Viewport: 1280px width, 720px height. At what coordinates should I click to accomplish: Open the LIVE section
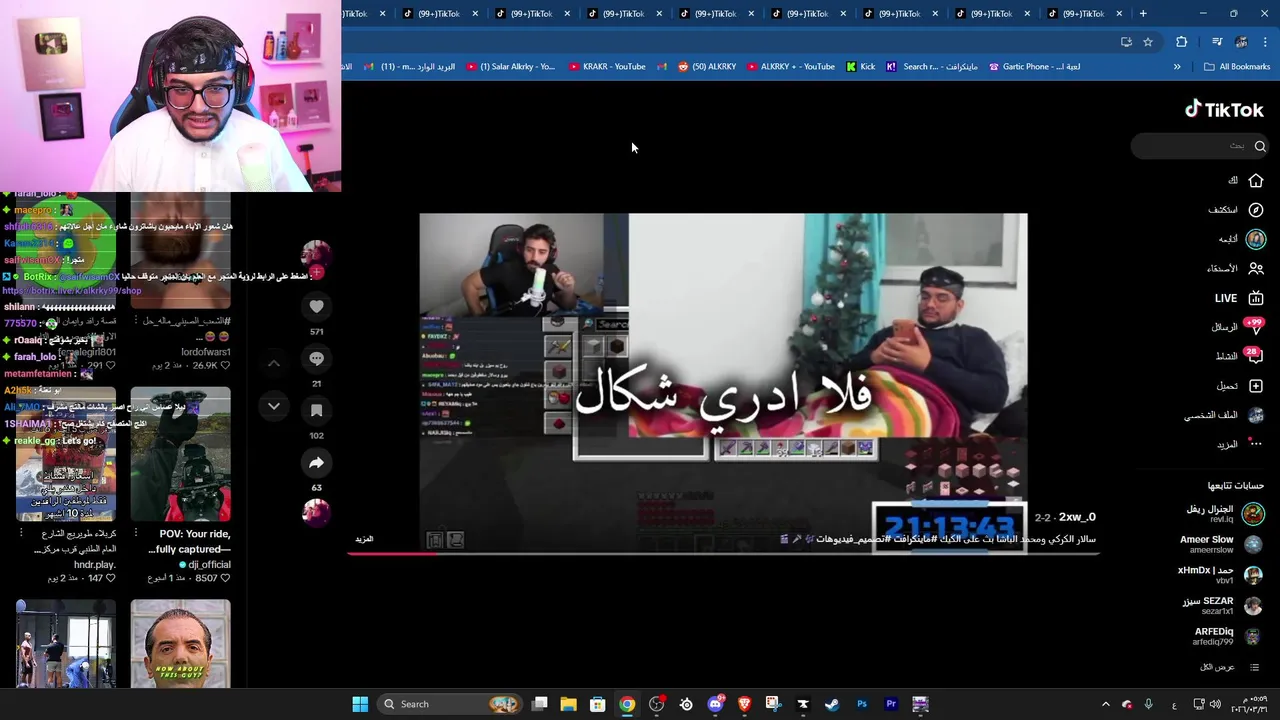tap(1238, 298)
